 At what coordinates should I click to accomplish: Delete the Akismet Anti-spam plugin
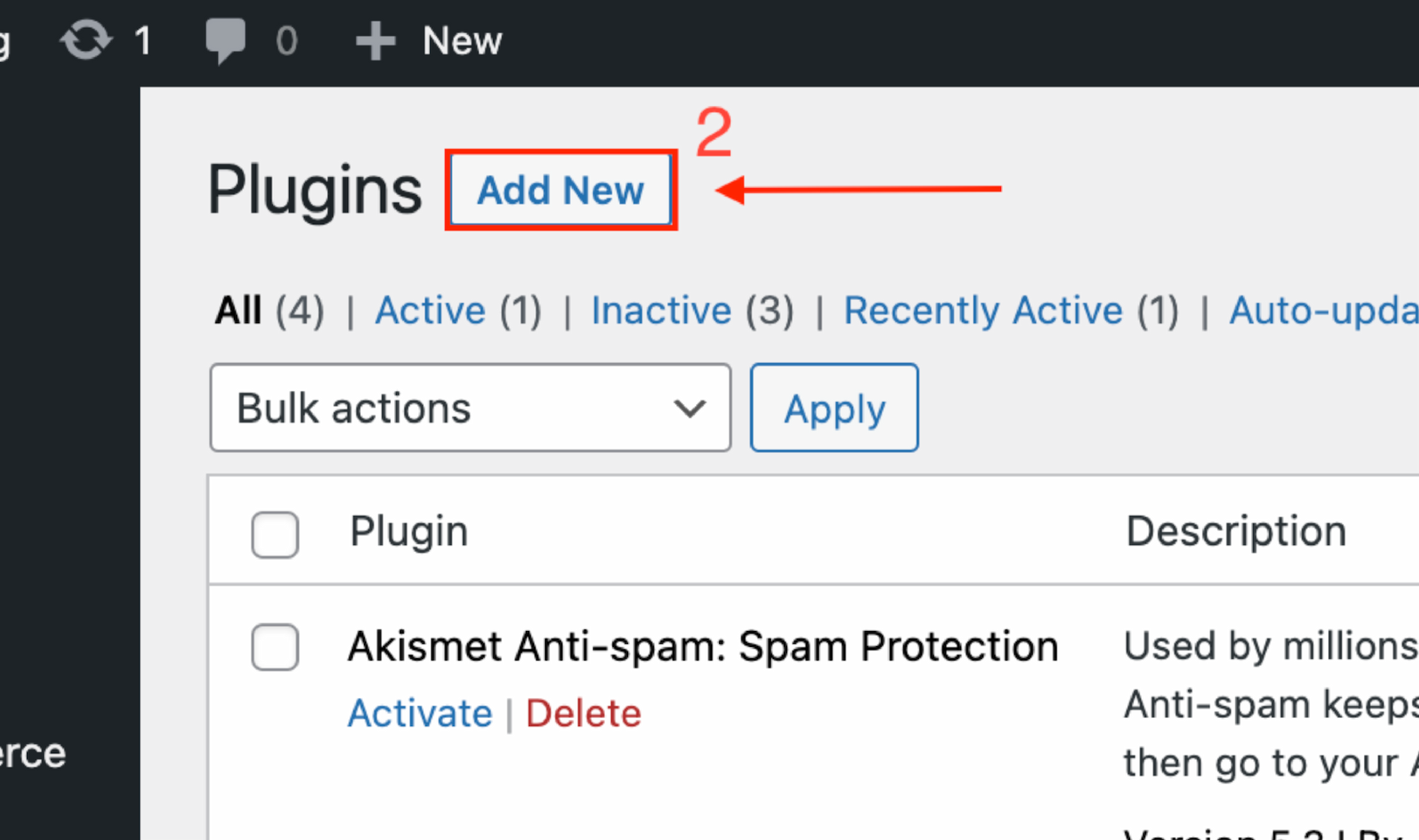tap(583, 713)
